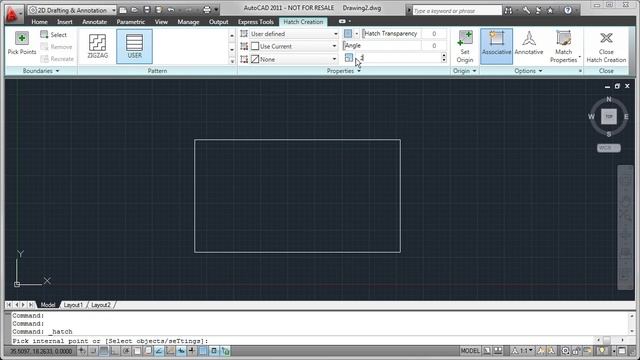Open the background color None dropdown
Screen dimensions: 640x360
pos(294,59)
